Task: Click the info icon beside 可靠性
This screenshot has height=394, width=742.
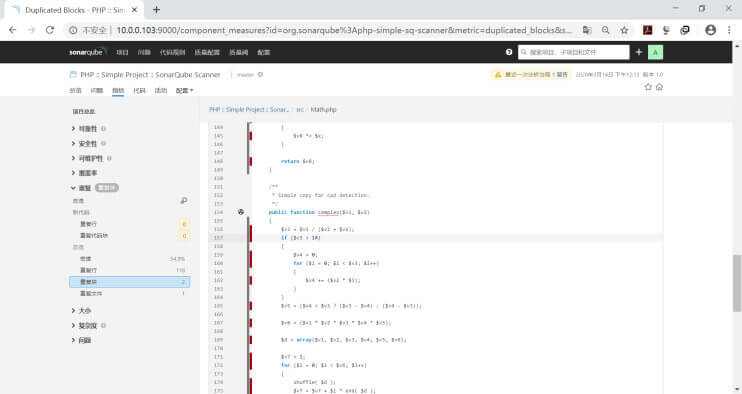Action: tap(103, 129)
